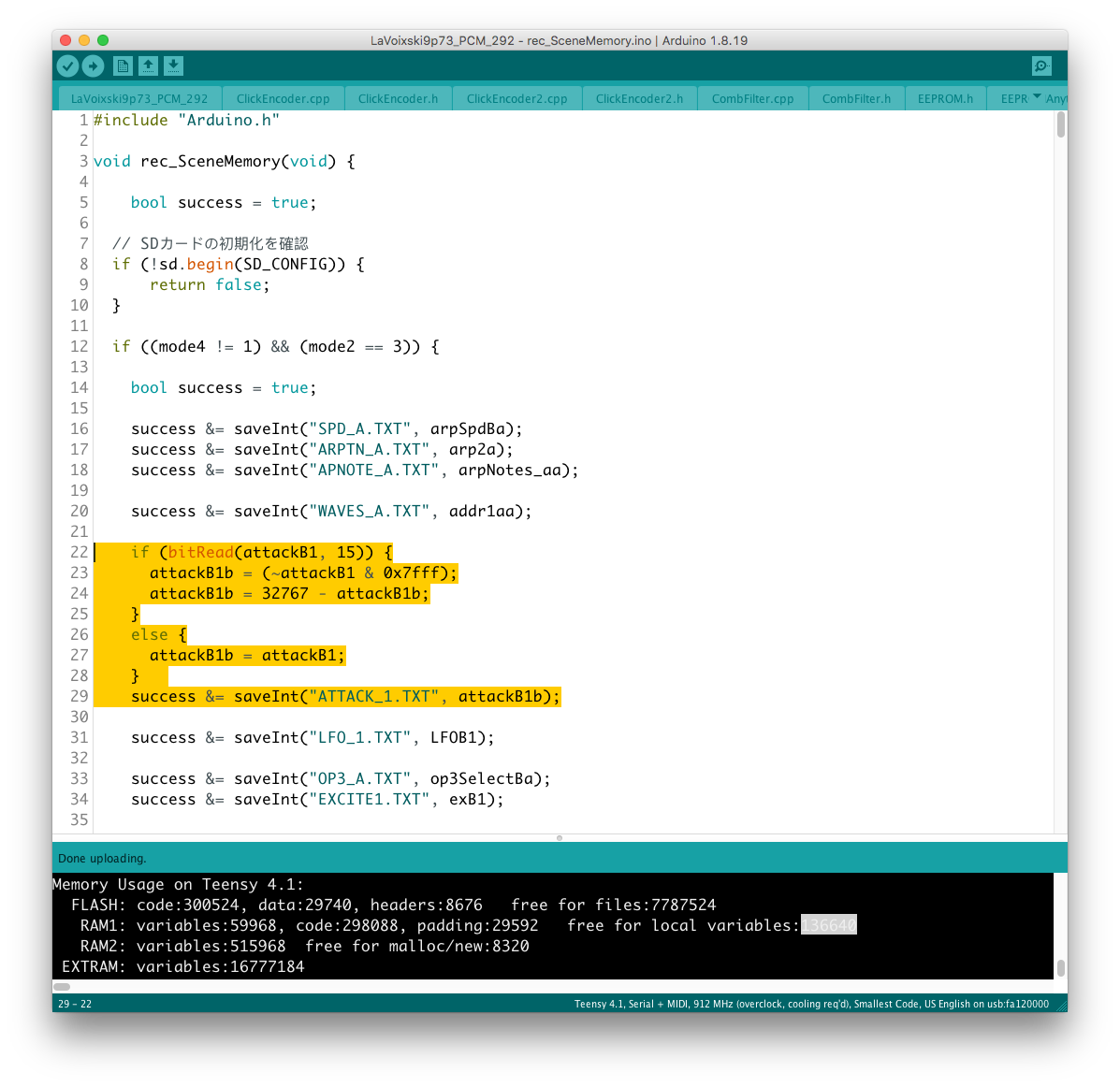This screenshot has height=1087, width=1120.
Task: Click the Verify sketch checkmark icon
Action: (67, 65)
